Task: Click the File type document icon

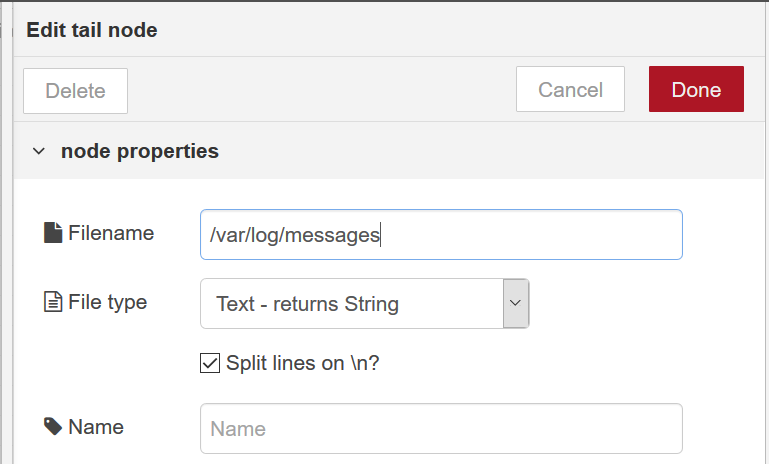Action: click(53, 302)
